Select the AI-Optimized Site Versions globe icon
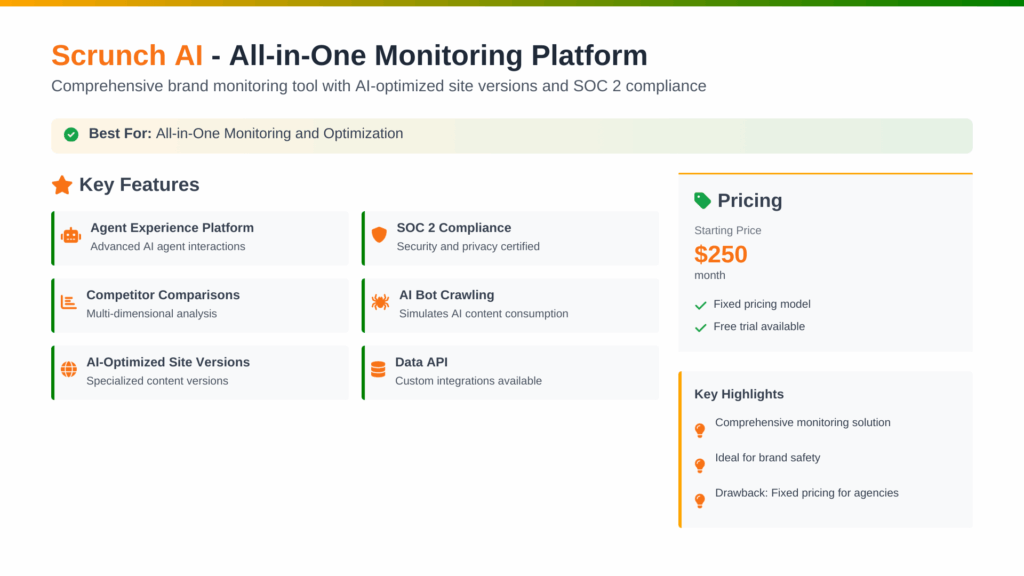The width and height of the screenshot is (1024, 576). [x=68, y=370]
